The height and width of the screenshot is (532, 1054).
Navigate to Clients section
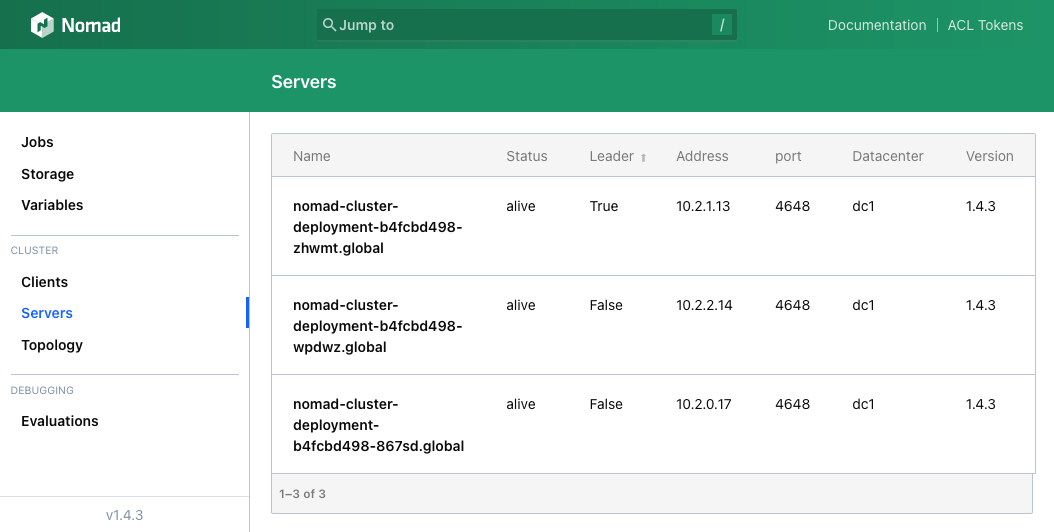tap(45, 282)
